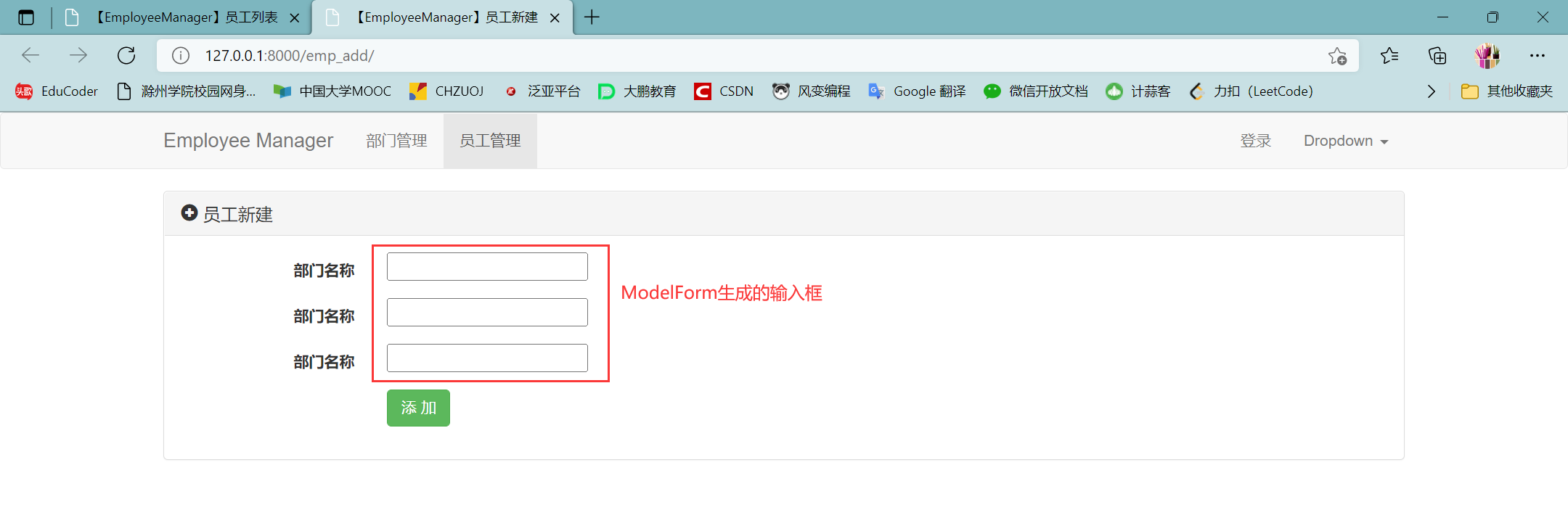Open the 泛亚平台 bookmark
The height and width of the screenshot is (523, 1568).
click(542, 91)
